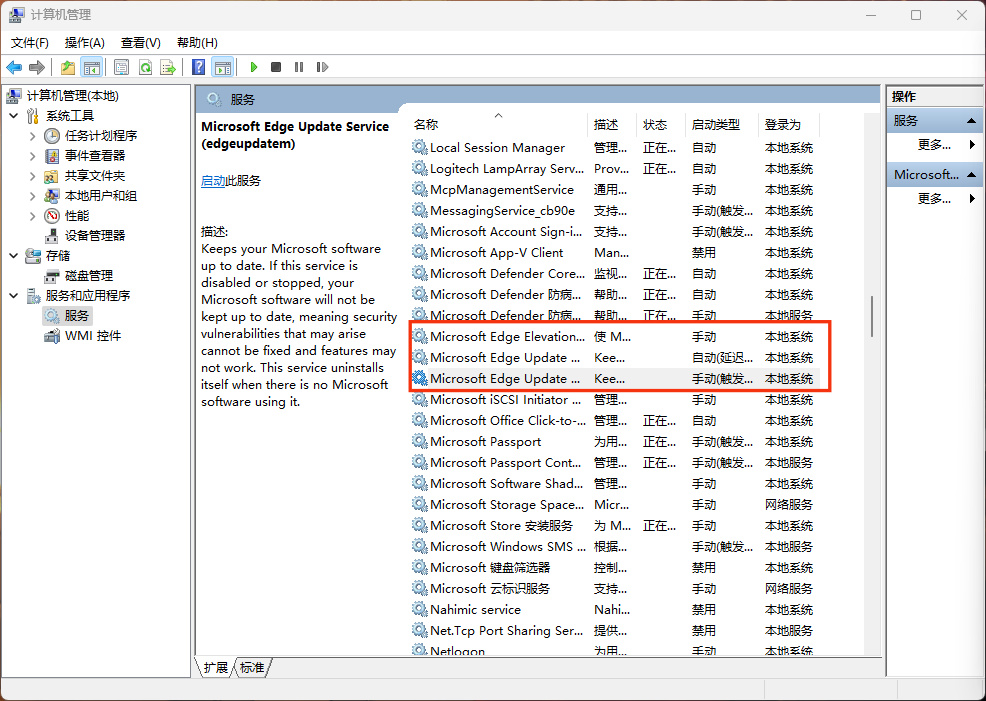Click the 本地用户和组 tree icon
This screenshot has height=701, width=986.
tap(52, 196)
